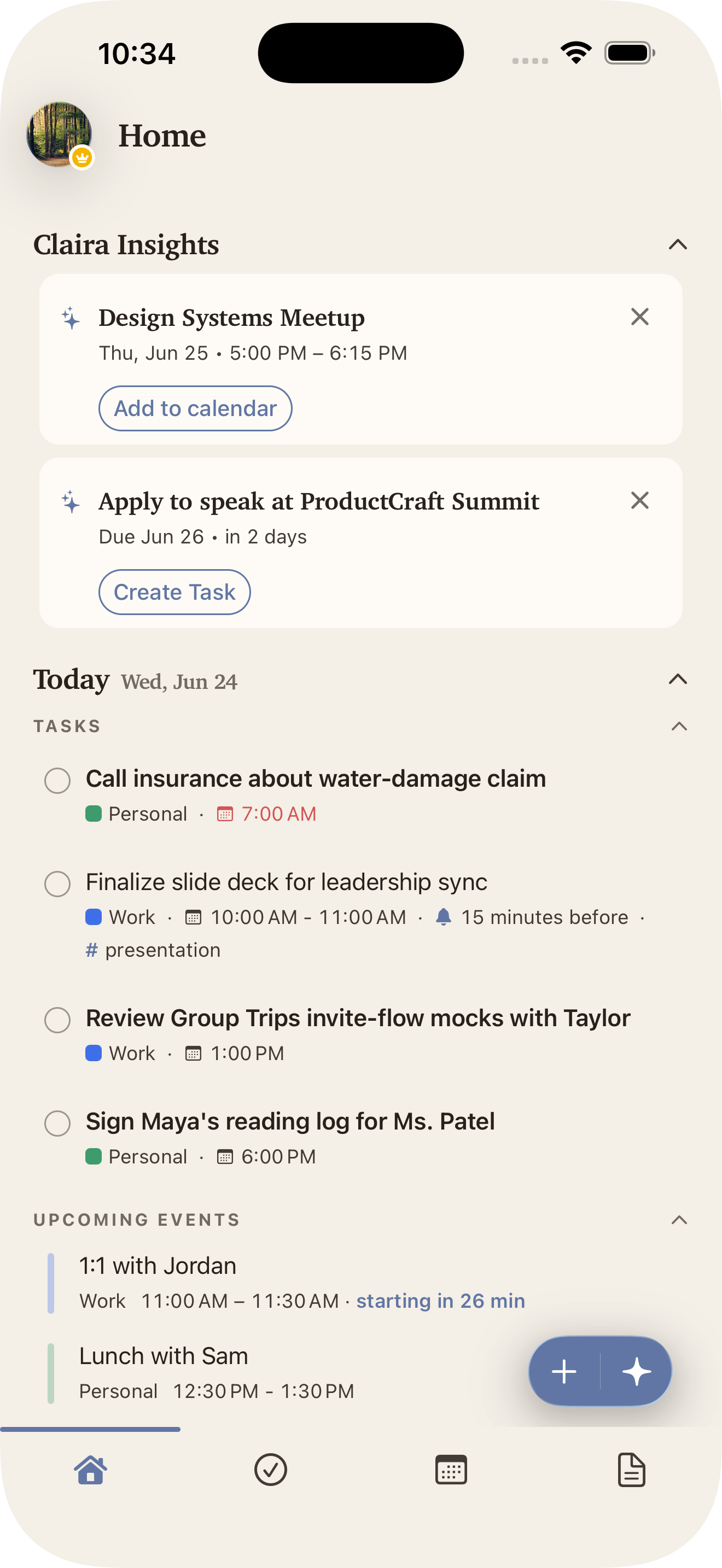Collapse the Today section chevron
The image size is (722, 1568).
[x=678, y=680]
